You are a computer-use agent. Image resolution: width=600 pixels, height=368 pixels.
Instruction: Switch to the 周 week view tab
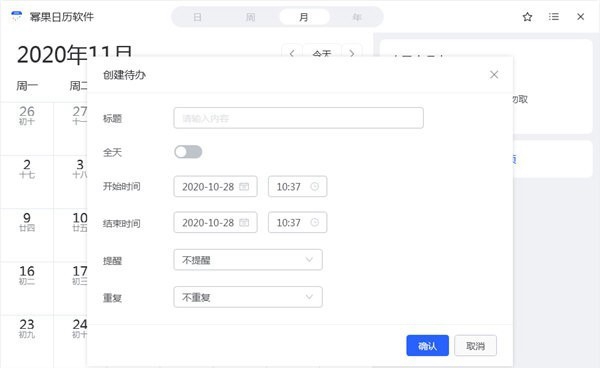[x=250, y=17]
